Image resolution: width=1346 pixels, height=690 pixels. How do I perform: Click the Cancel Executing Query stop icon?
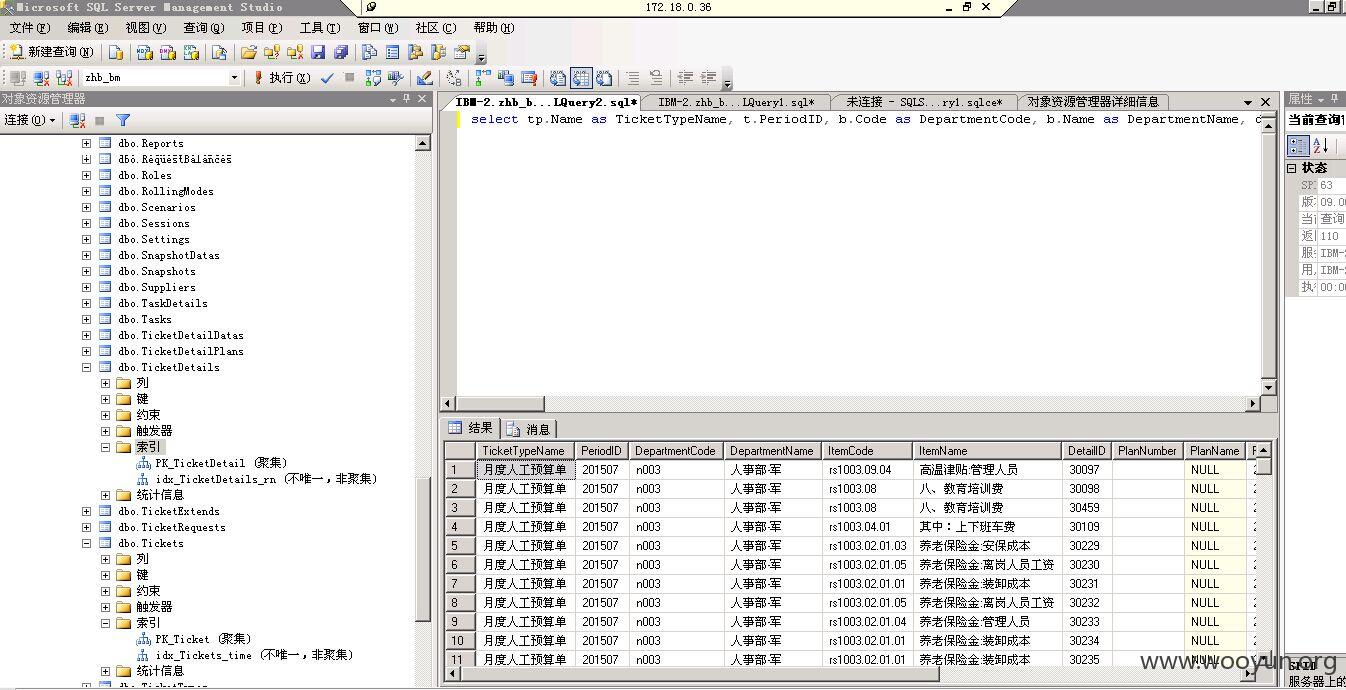349,77
